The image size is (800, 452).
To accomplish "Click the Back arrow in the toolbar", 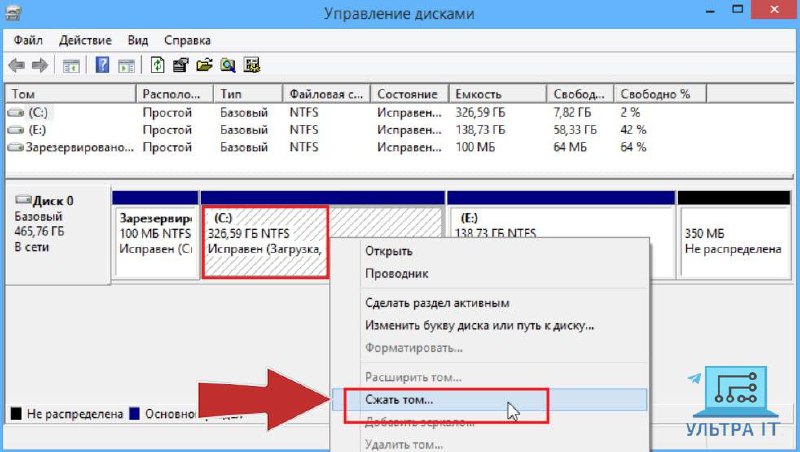I will click(x=16, y=66).
